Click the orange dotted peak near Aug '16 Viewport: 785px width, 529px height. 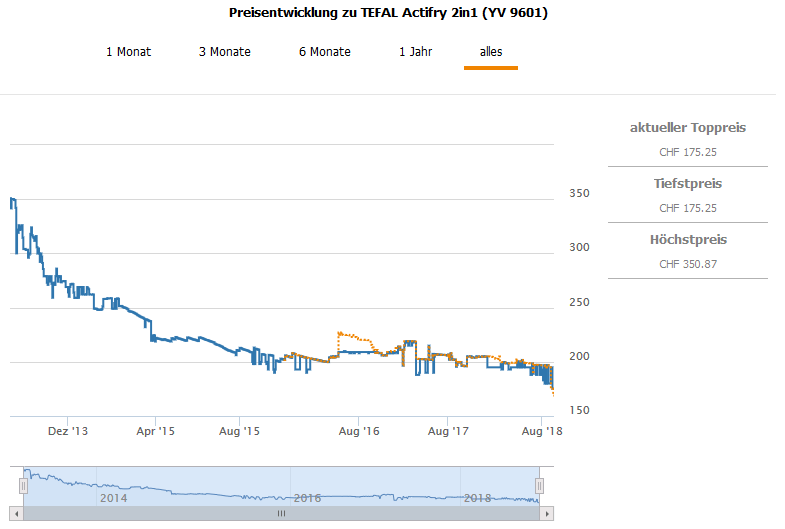(x=340, y=333)
